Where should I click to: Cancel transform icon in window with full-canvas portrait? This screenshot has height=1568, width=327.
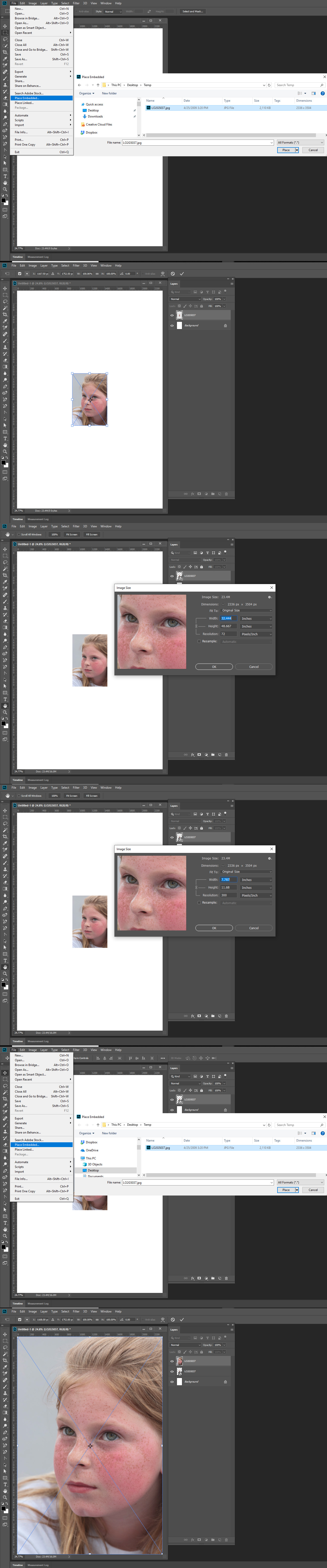(173, 1320)
